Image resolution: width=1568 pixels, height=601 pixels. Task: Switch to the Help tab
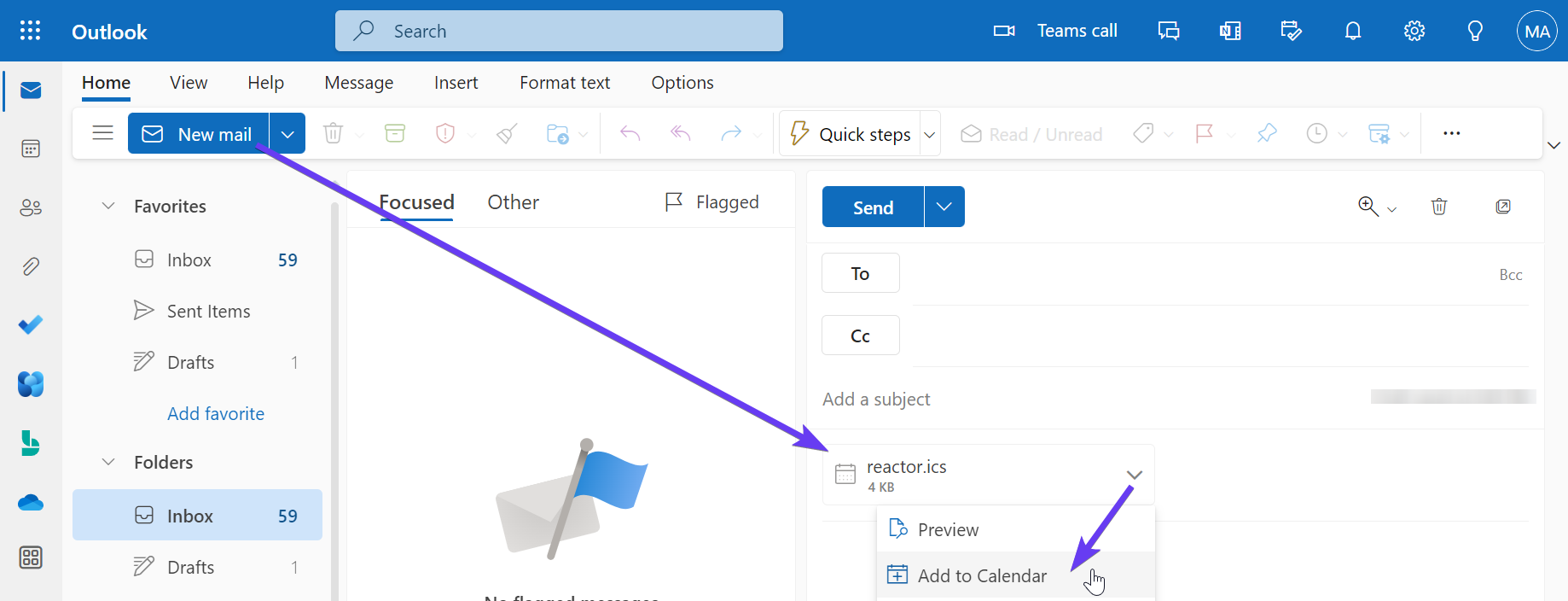point(266,83)
